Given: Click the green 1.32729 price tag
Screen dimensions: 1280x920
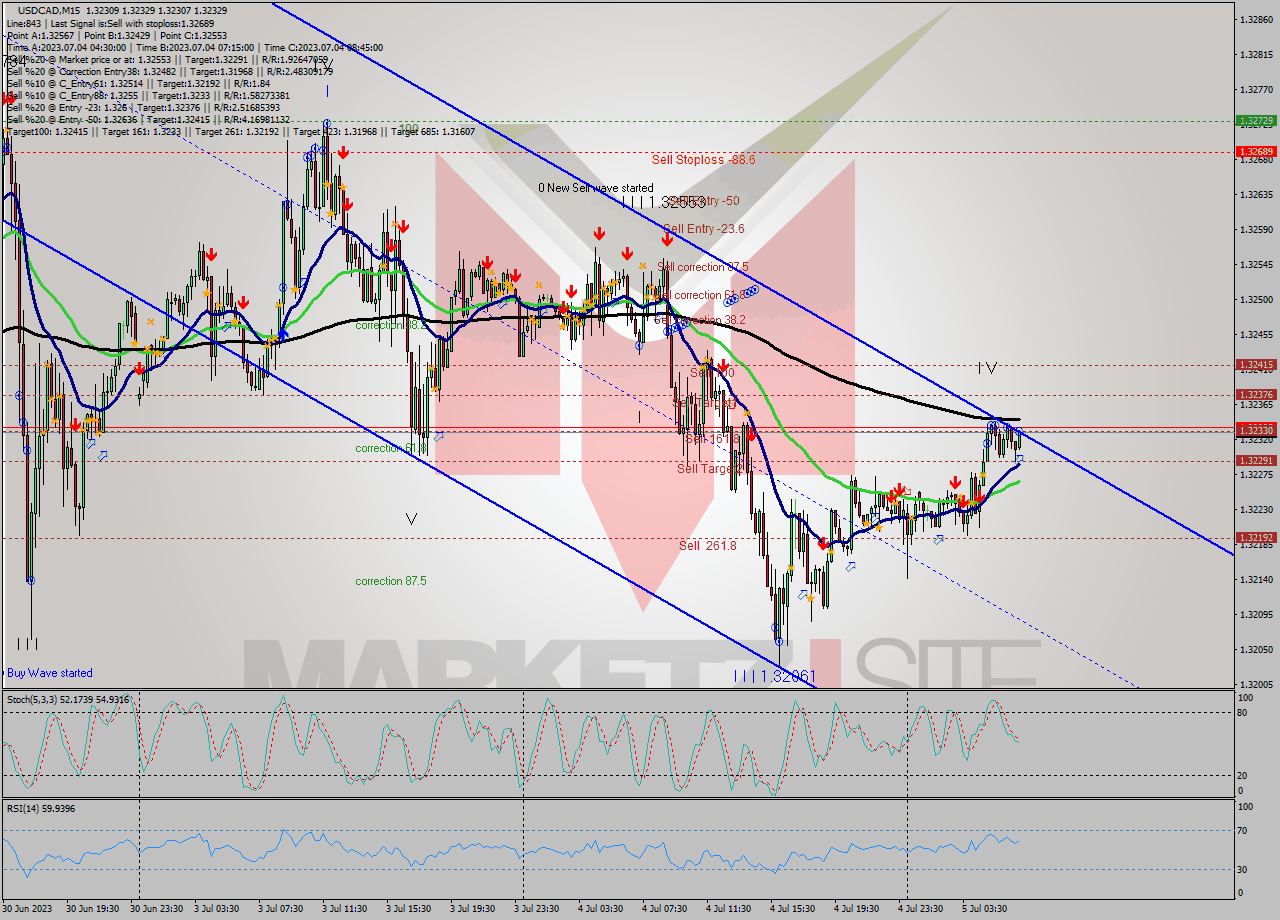Looking at the screenshot, I should click(1256, 120).
